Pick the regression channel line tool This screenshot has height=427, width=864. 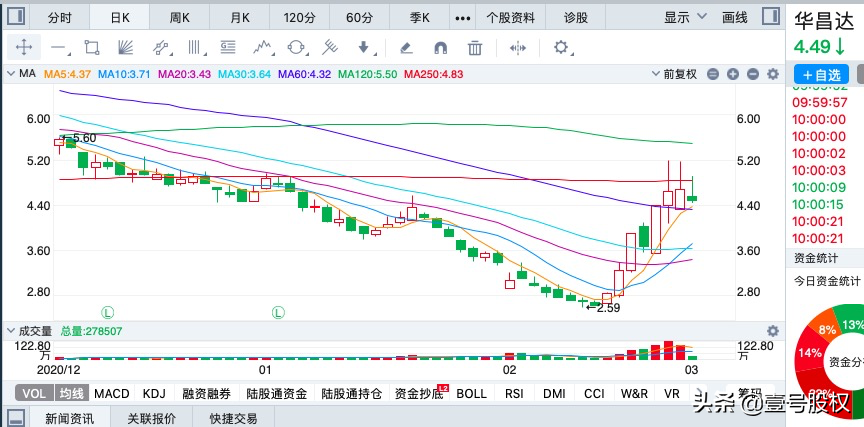(160, 47)
